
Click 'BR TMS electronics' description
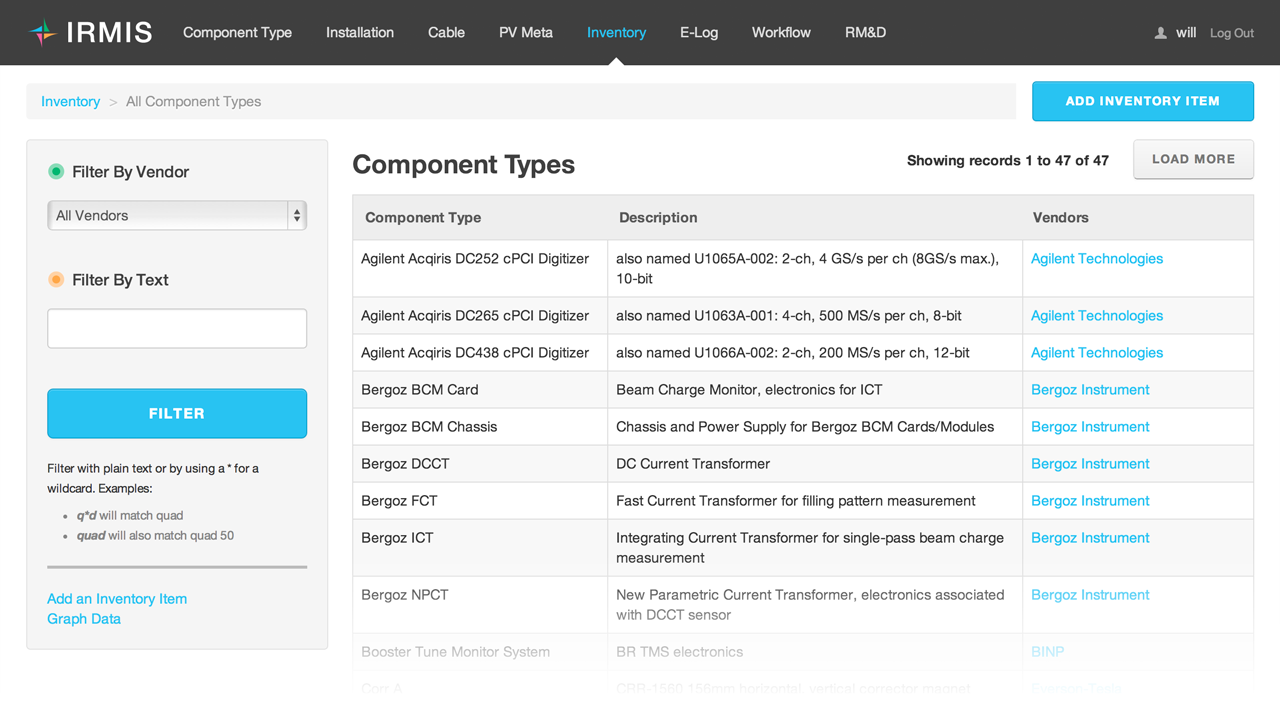pyautogui.click(x=679, y=652)
